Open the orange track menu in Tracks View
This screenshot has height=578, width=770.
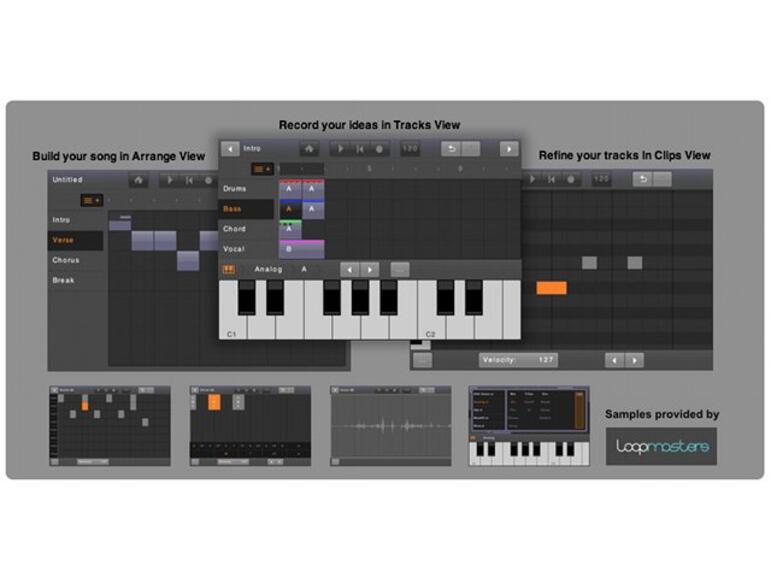262,169
